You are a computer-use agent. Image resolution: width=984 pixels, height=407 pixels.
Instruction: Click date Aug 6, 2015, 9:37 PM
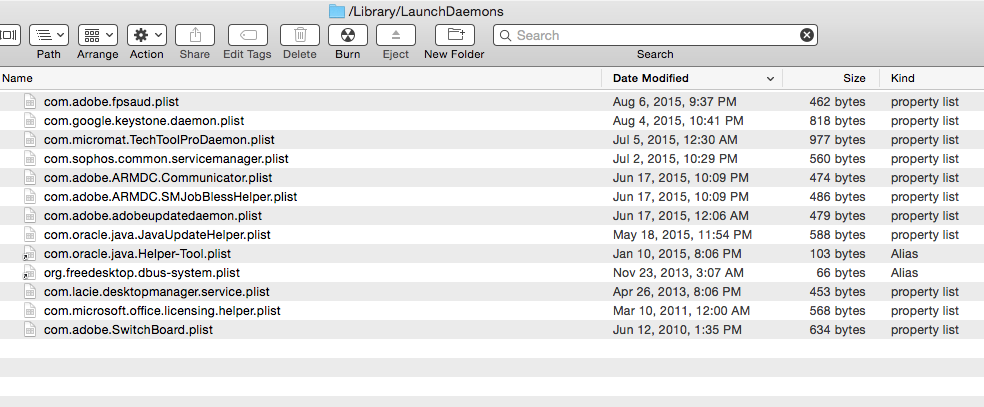pyautogui.click(x=675, y=102)
